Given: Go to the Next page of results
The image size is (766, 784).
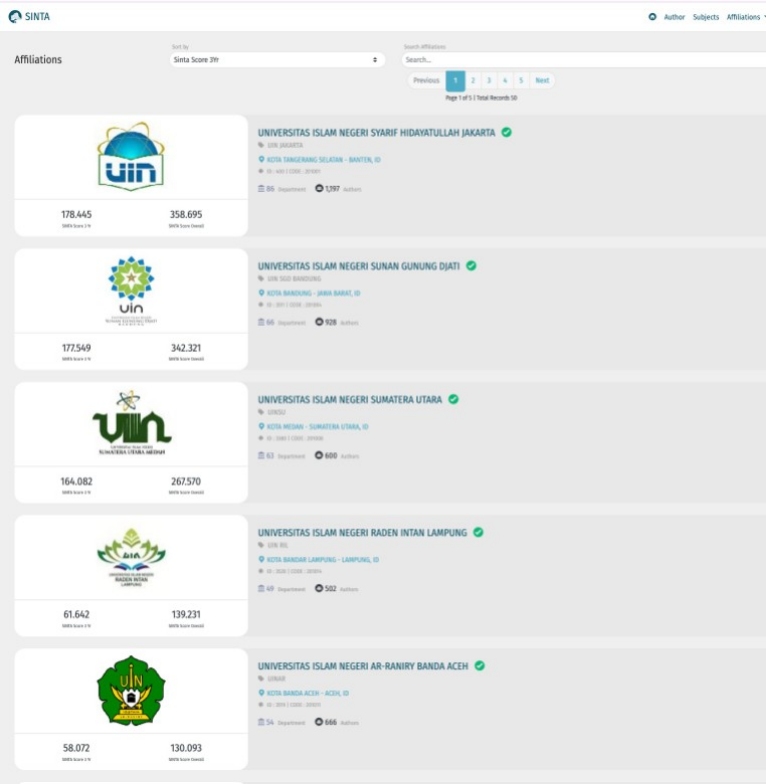Looking at the screenshot, I should (542, 80).
